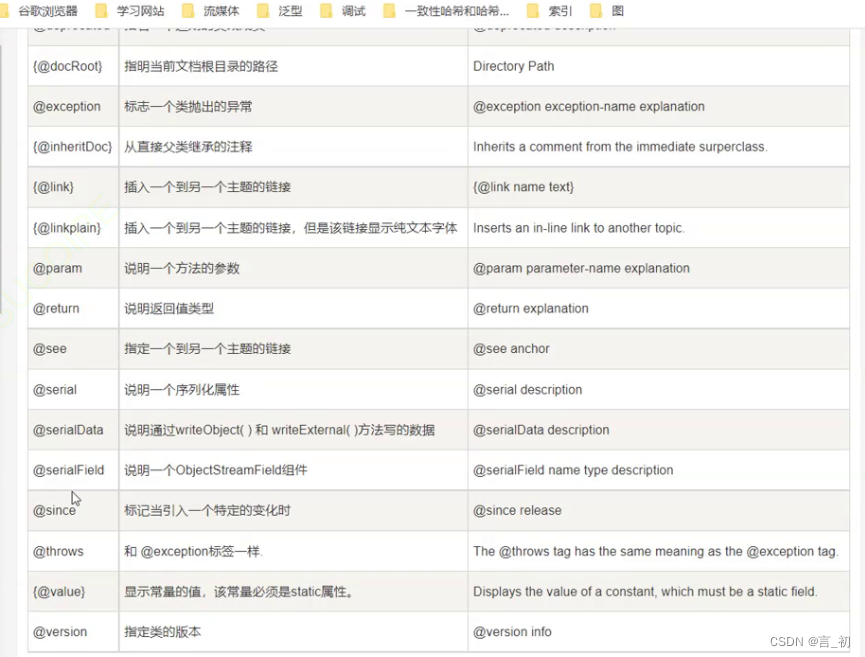Click the 学习网站 folder icon
This screenshot has height=657, width=865.
pos(100,12)
